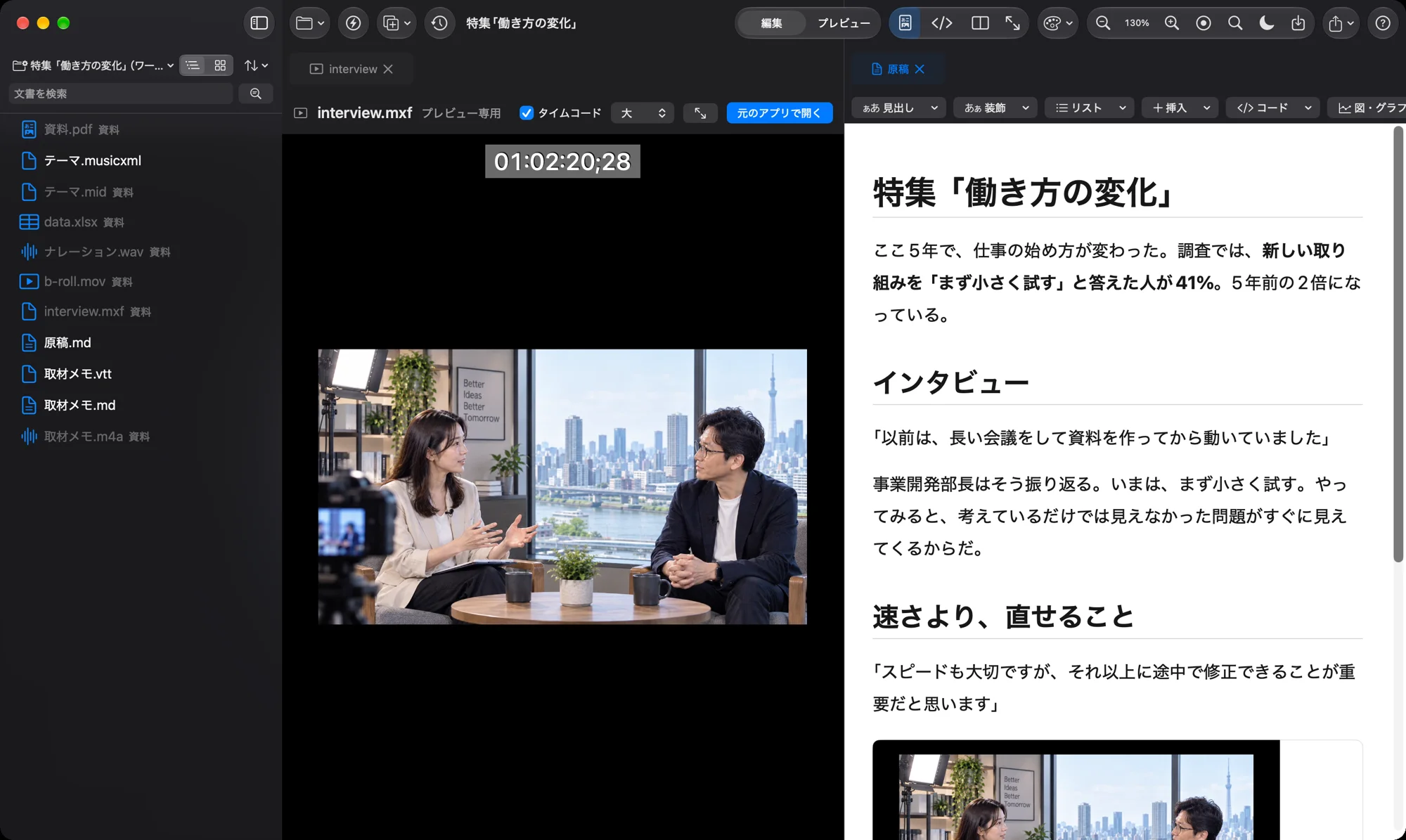
Task: Toggle dark mode moon icon
Action: tap(1267, 23)
